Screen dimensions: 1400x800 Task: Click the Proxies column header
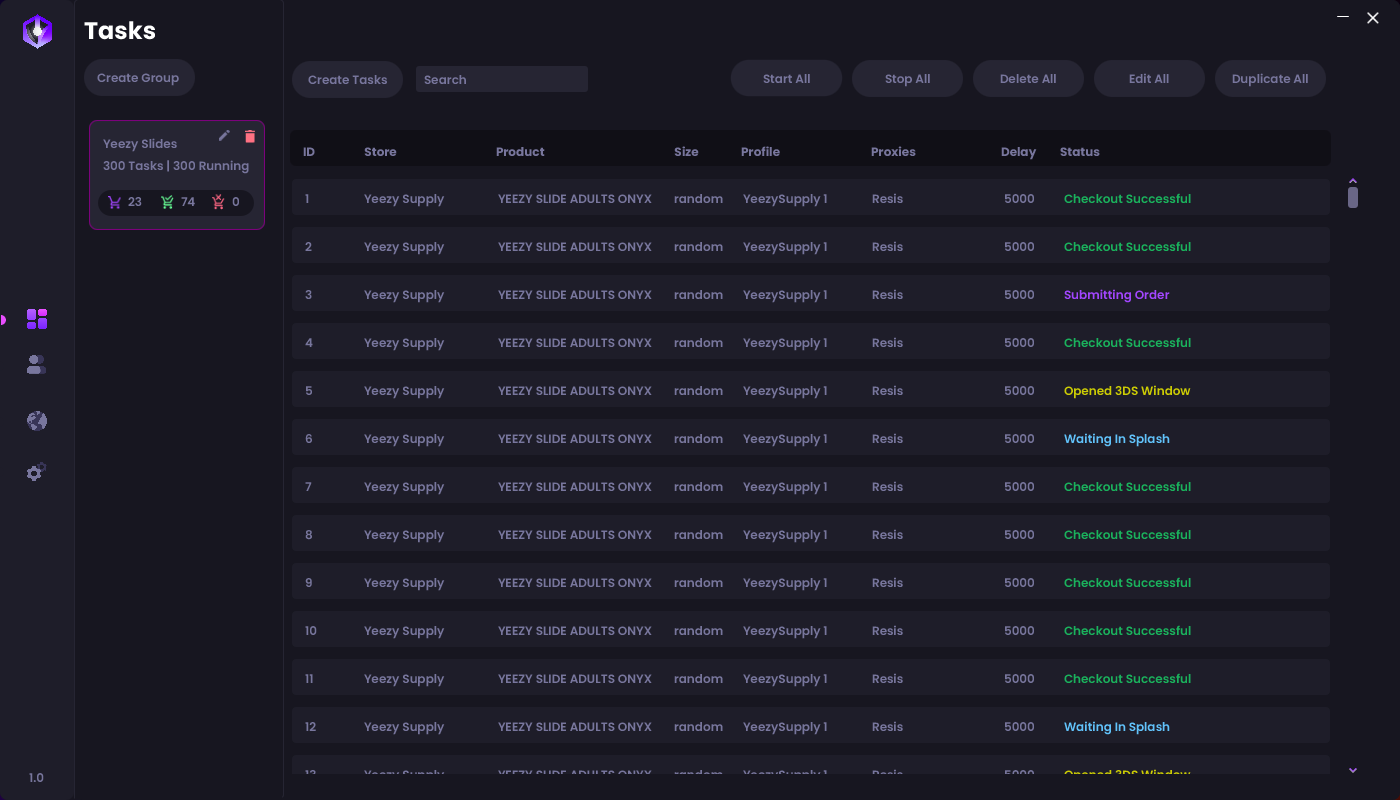pos(893,152)
